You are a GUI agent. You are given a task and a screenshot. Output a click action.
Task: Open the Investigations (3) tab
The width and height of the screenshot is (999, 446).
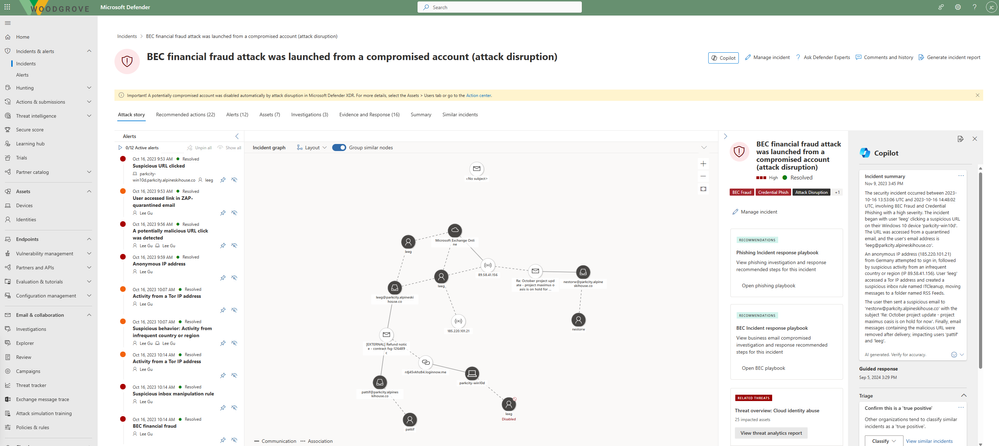click(x=310, y=115)
